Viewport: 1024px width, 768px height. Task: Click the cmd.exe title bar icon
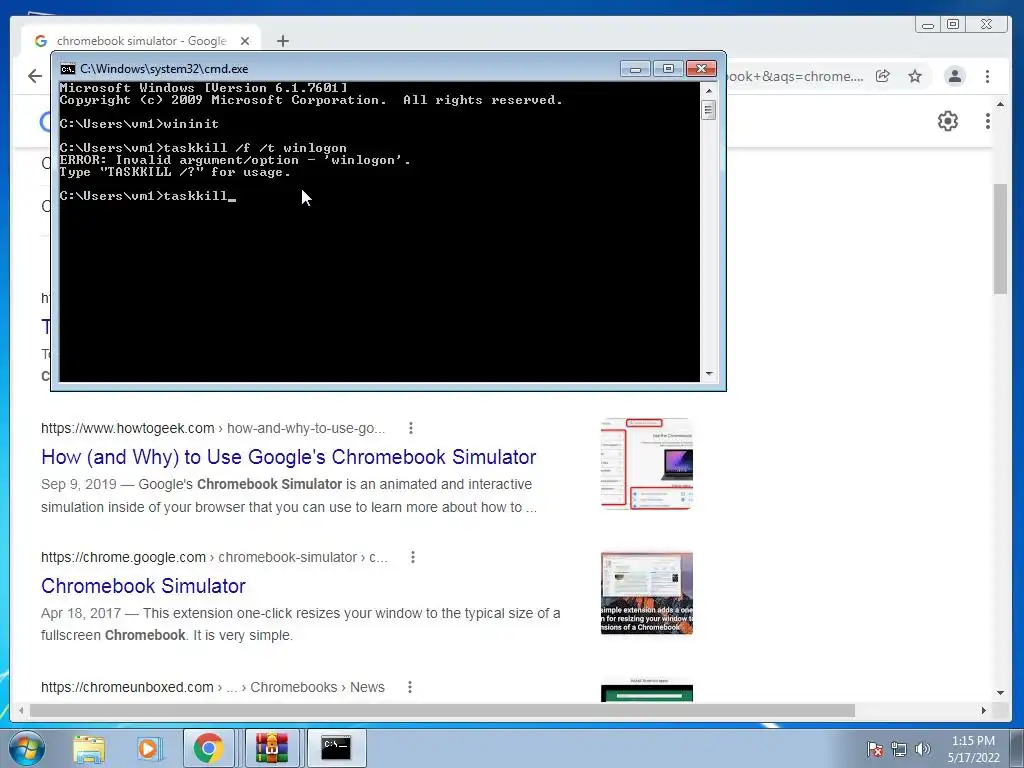(x=67, y=69)
